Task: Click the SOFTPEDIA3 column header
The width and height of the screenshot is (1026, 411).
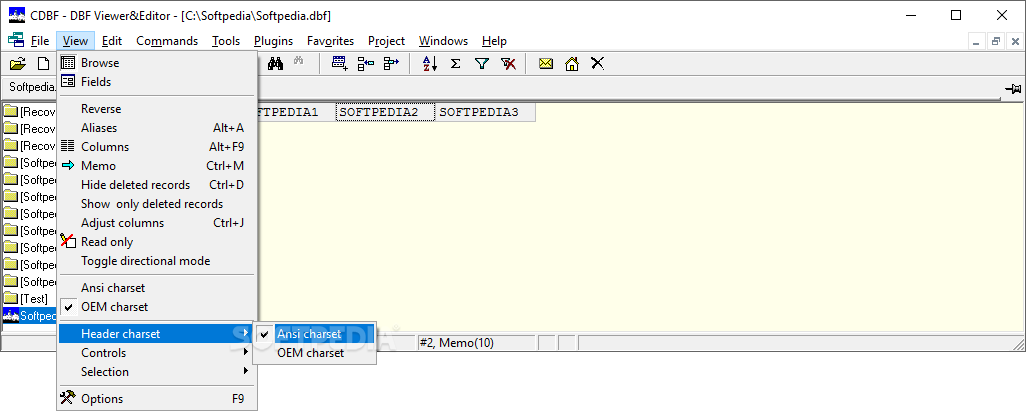Action: coord(486,112)
